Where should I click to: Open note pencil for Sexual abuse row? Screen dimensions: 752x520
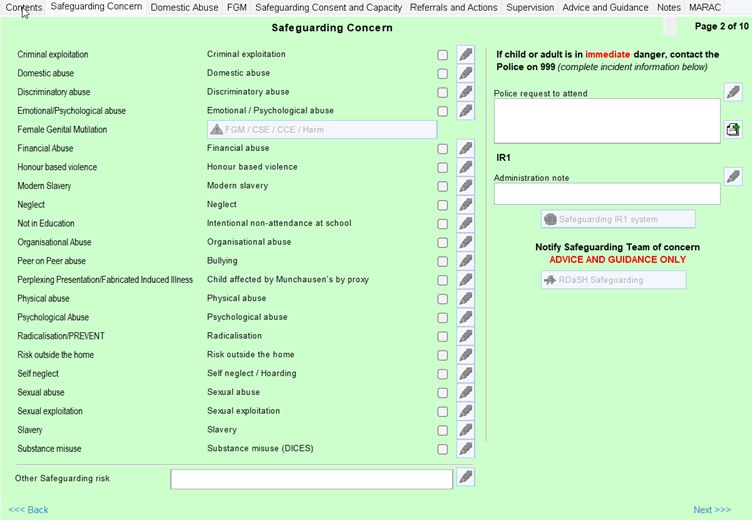(465, 391)
